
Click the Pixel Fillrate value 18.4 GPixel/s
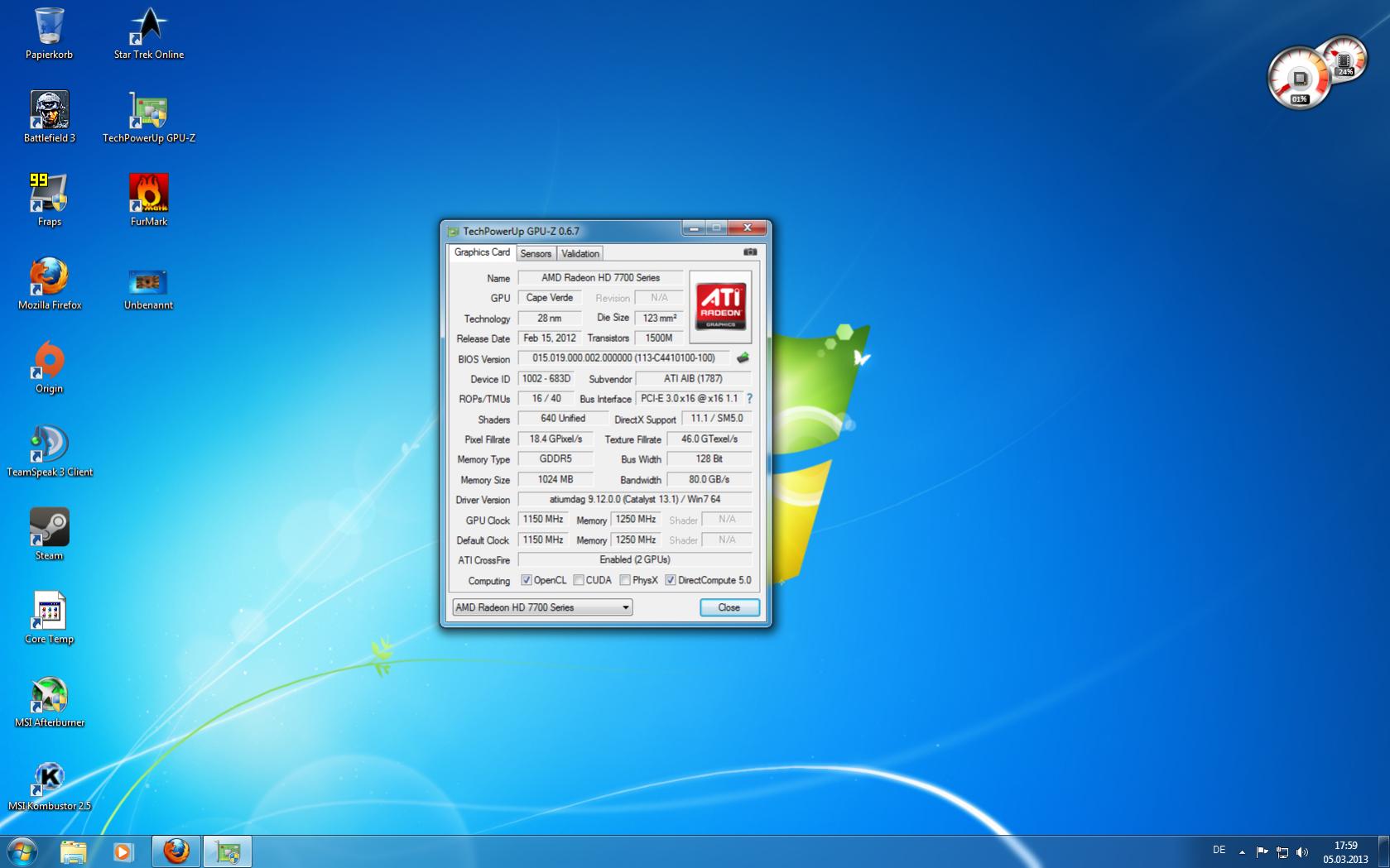[556, 439]
